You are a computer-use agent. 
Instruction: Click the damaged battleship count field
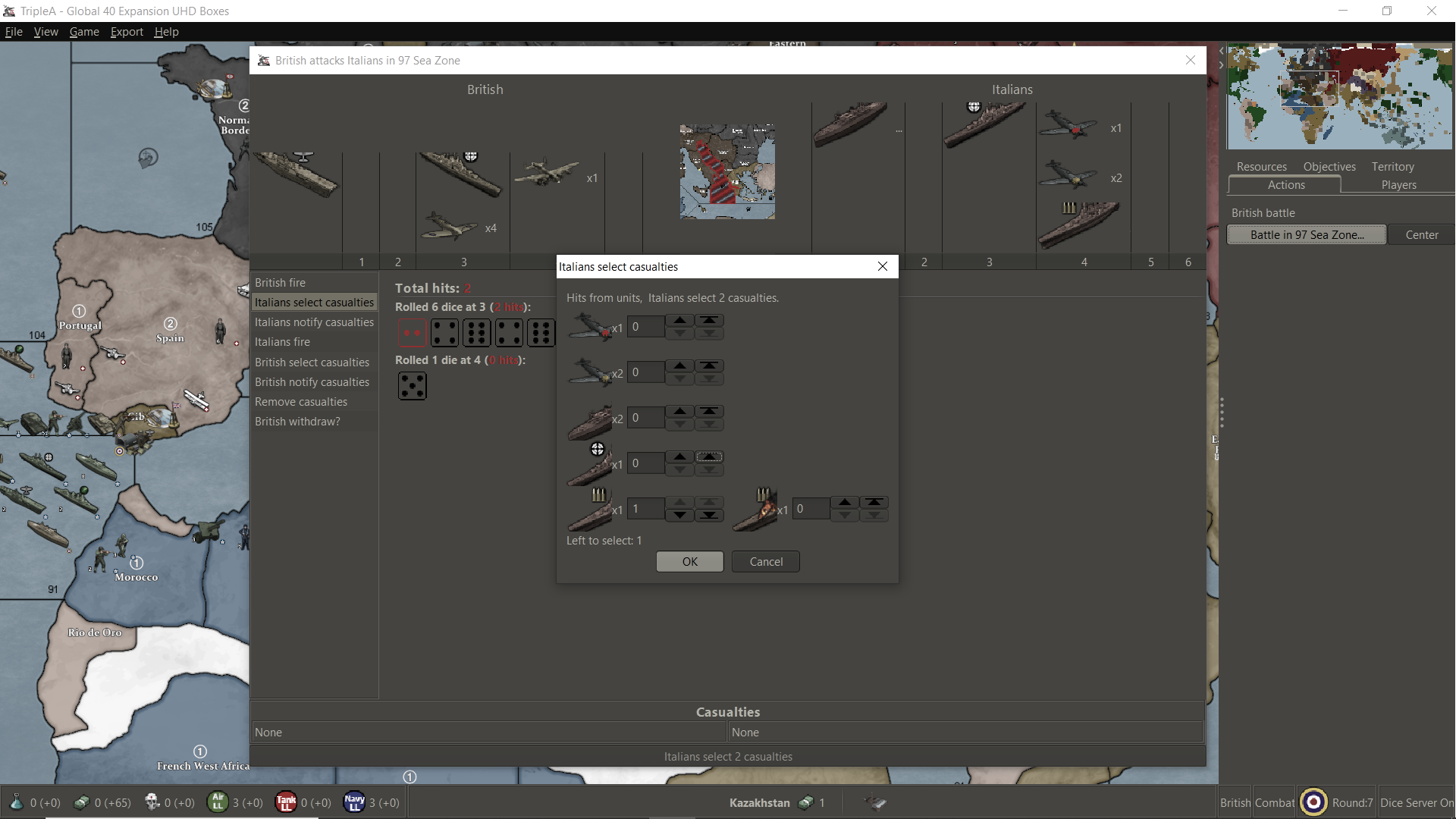[x=811, y=509]
